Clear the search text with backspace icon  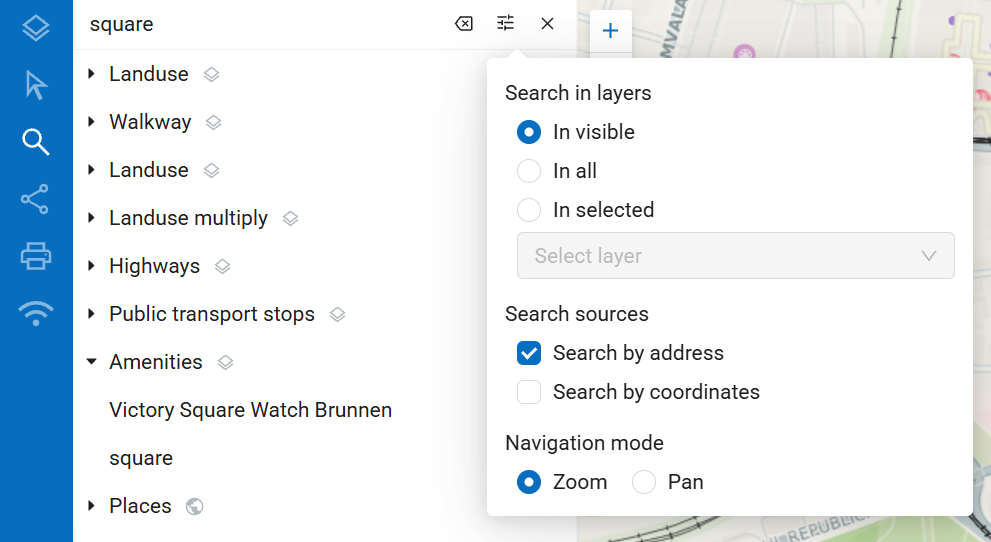click(463, 24)
